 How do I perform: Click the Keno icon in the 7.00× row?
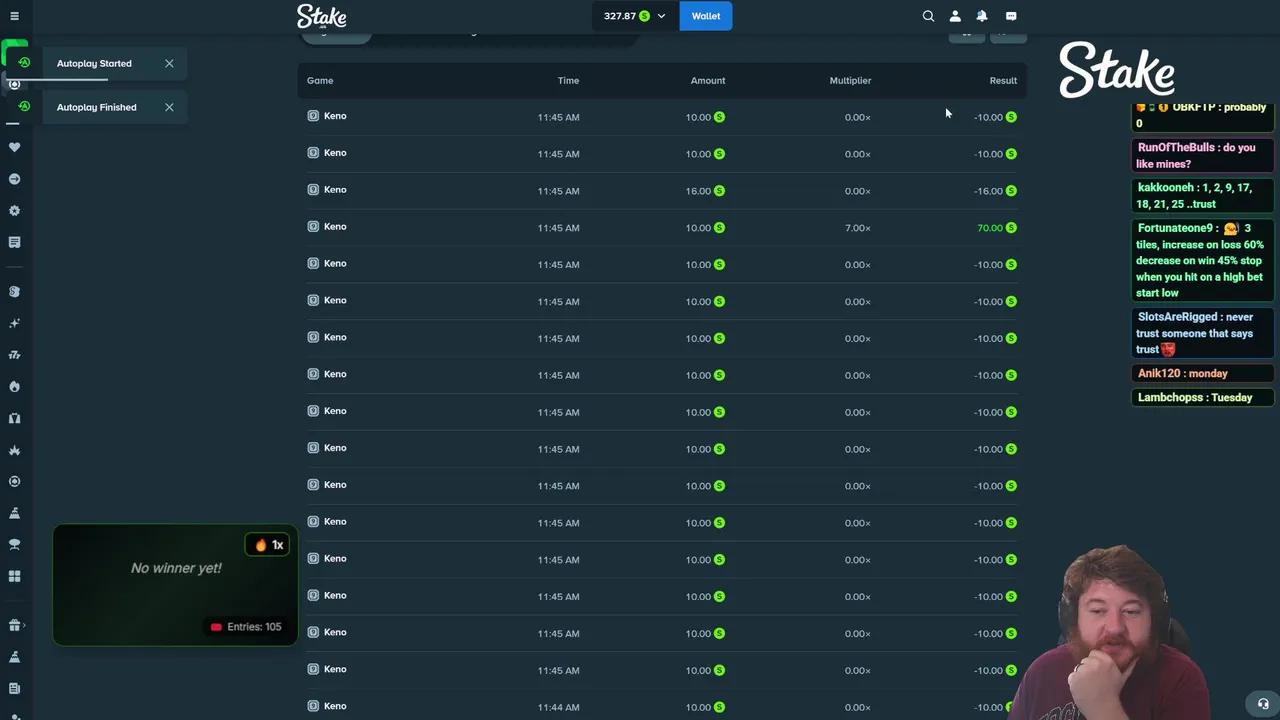[x=313, y=227]
